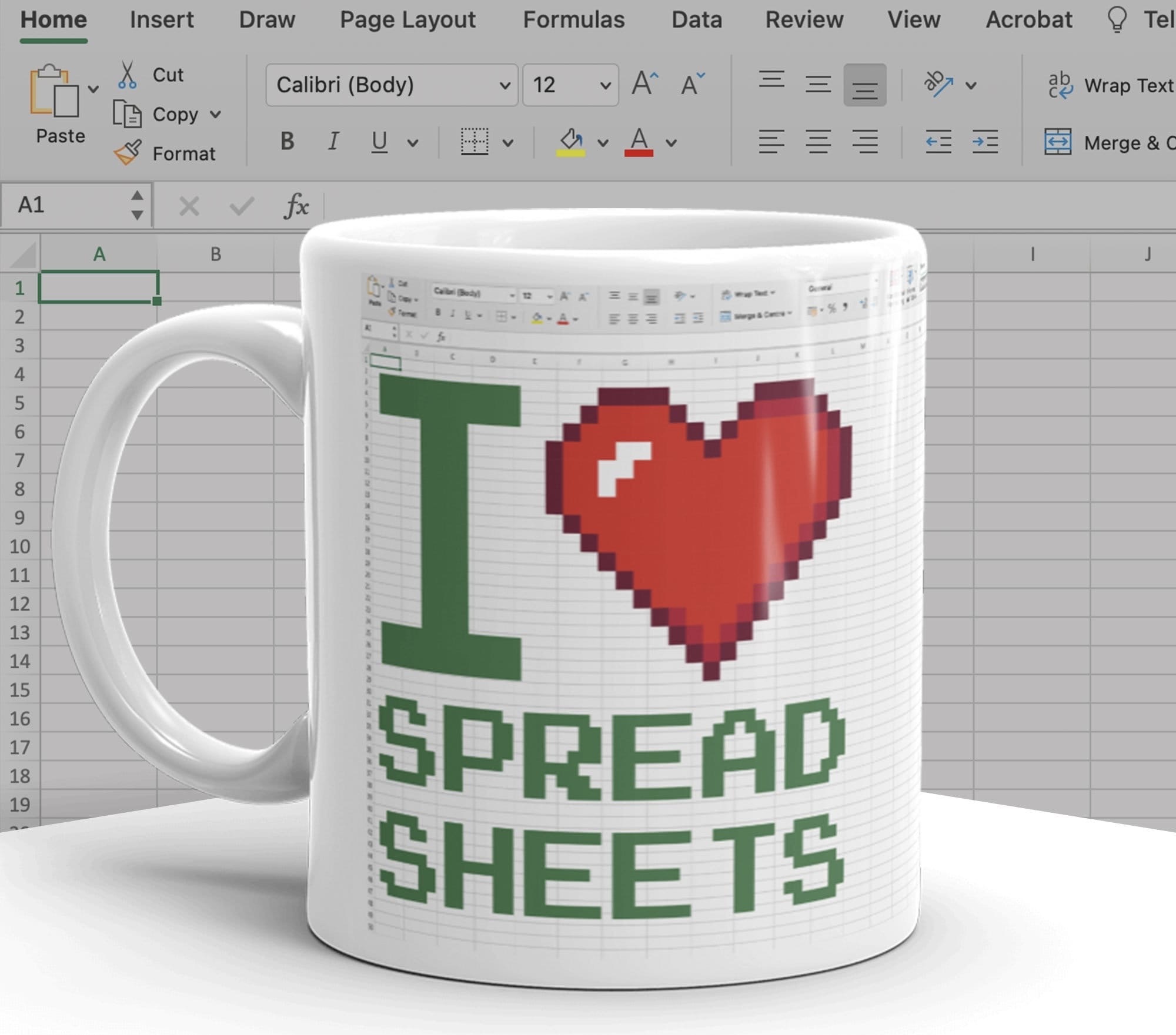Switch to the Formulas tab
1176x1035 pixels.
point(573,20)
